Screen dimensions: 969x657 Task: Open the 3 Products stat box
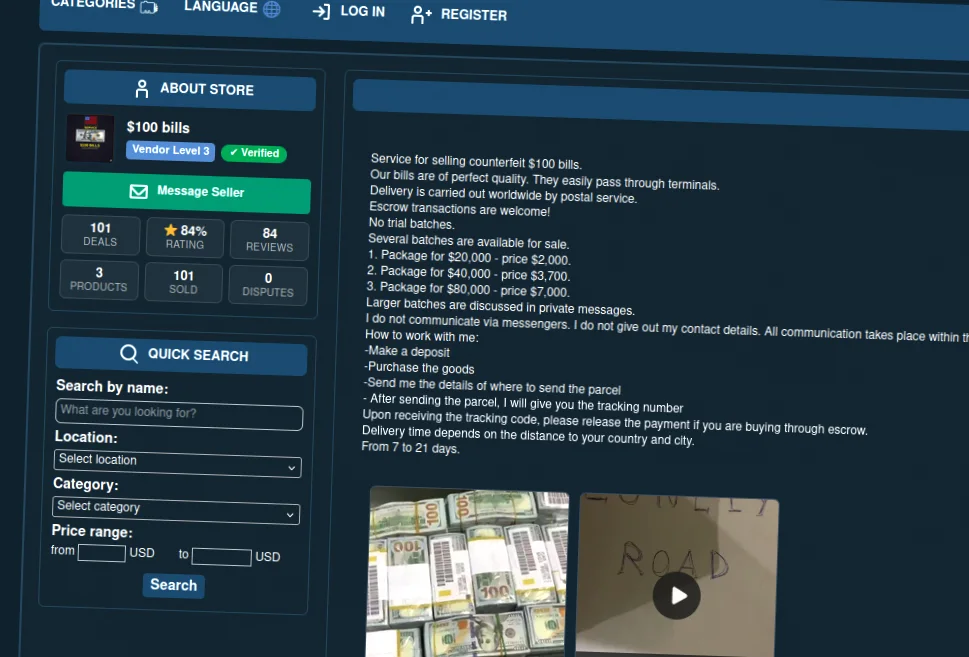[x=99, y=279]
